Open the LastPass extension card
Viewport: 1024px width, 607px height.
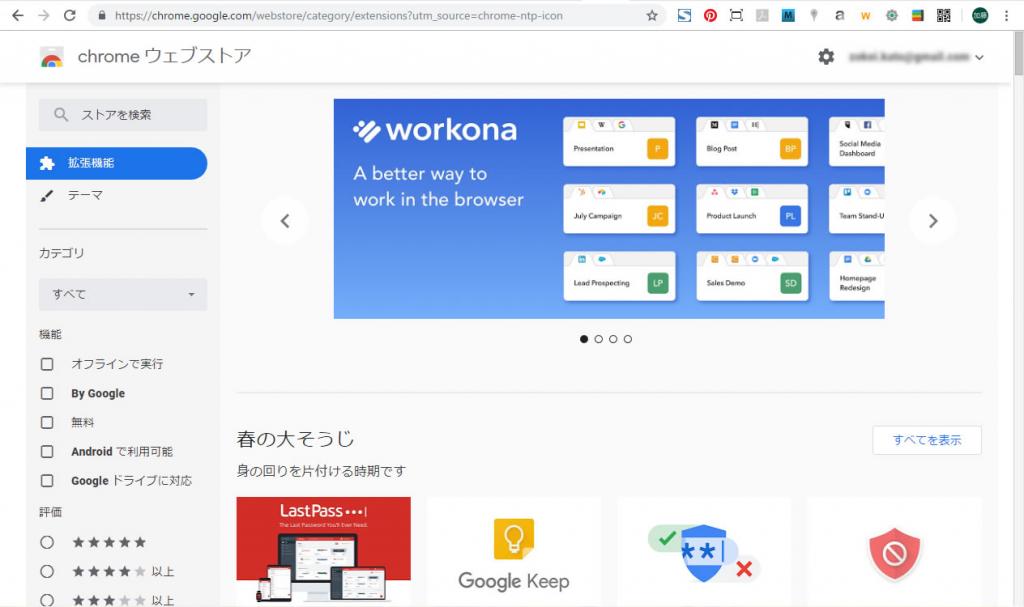pos(323,551)
